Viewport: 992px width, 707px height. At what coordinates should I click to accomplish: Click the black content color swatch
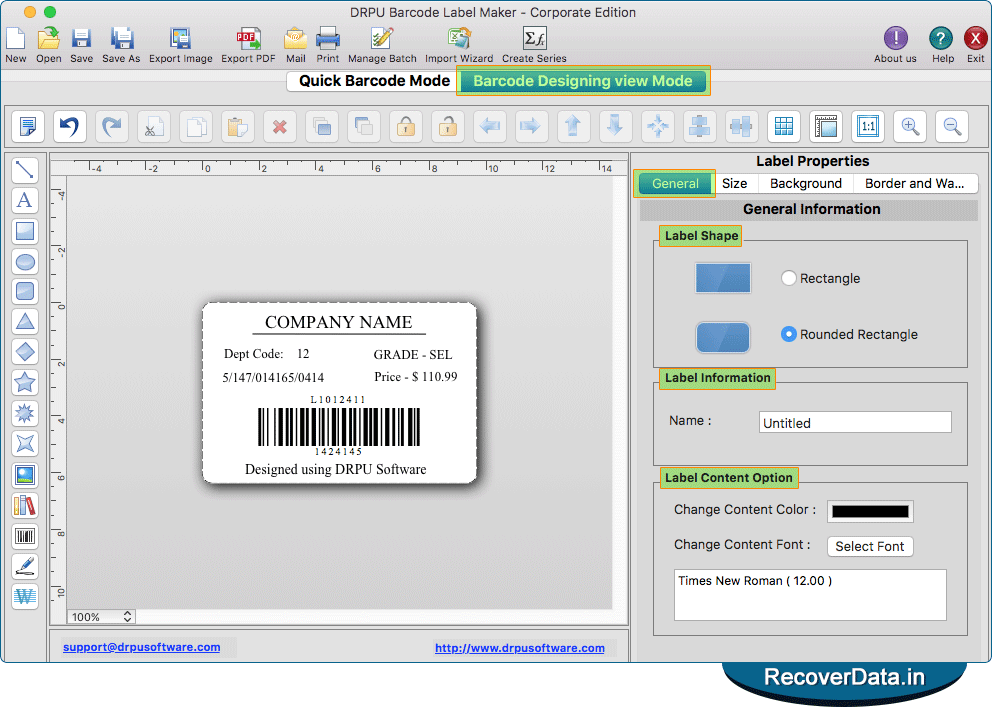coord(870,511)
